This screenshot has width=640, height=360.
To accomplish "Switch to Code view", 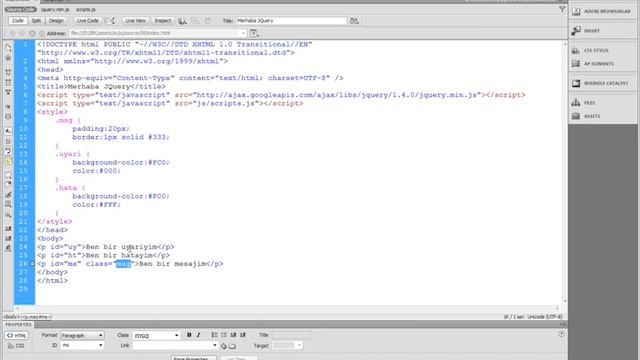I will tap(18, 21).
